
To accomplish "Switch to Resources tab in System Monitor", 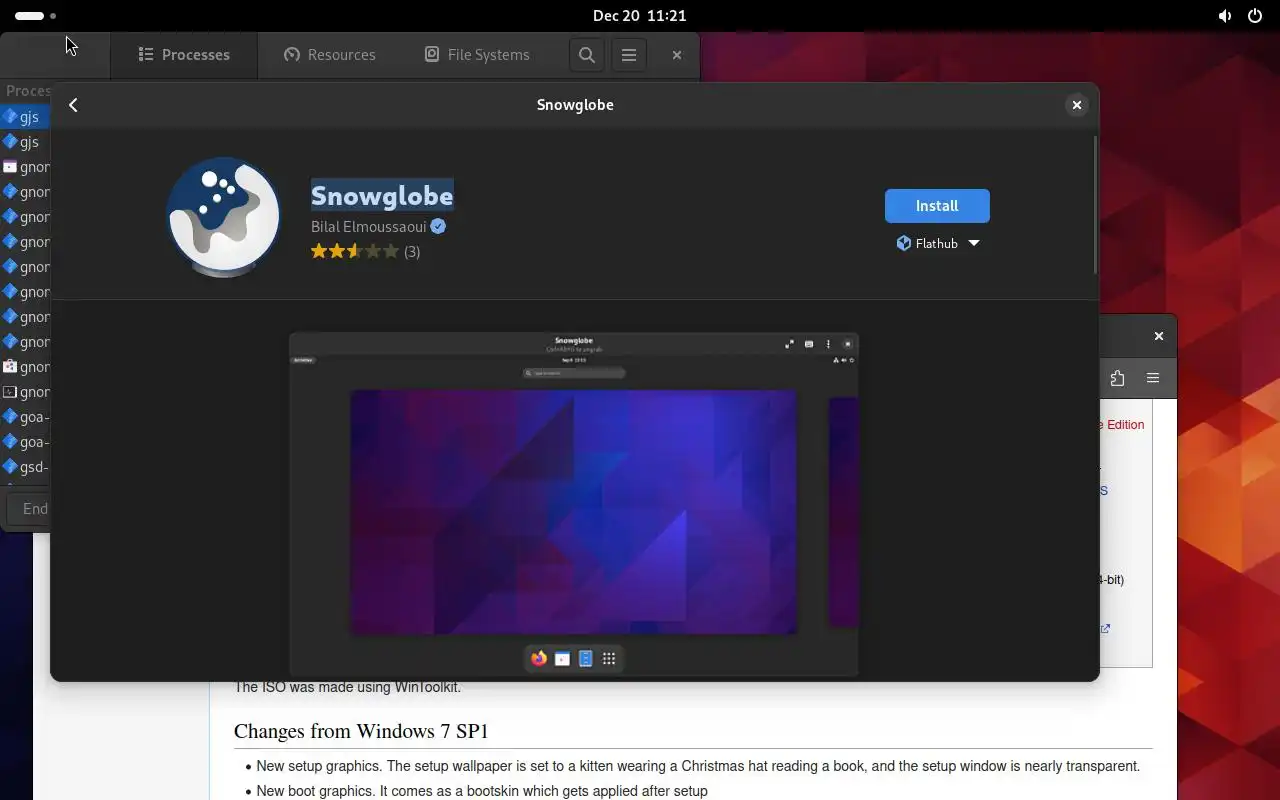I will [x=329, y=55].
